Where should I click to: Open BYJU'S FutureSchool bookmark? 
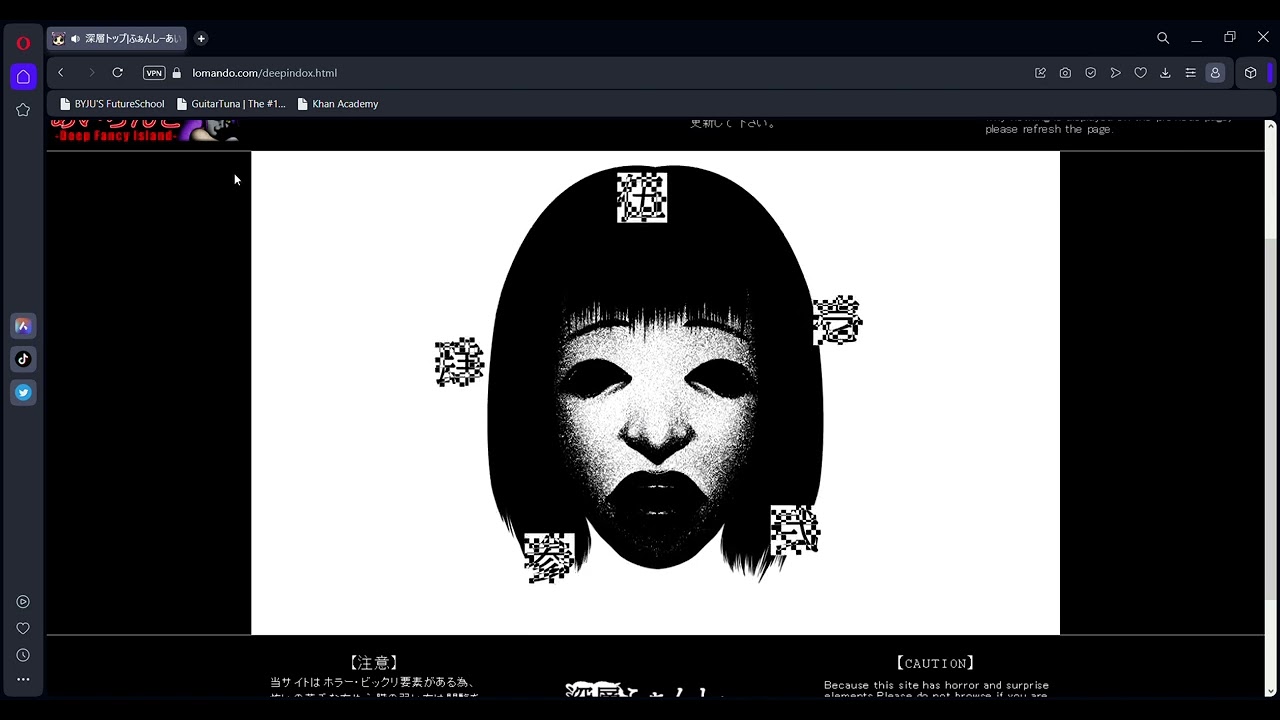pos(112,104)
